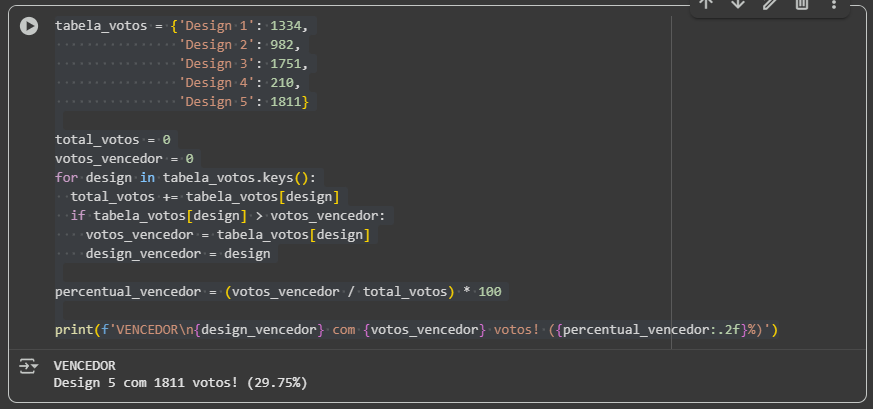Run the code cell
This screenshot has height=409, width=873.
30,26
